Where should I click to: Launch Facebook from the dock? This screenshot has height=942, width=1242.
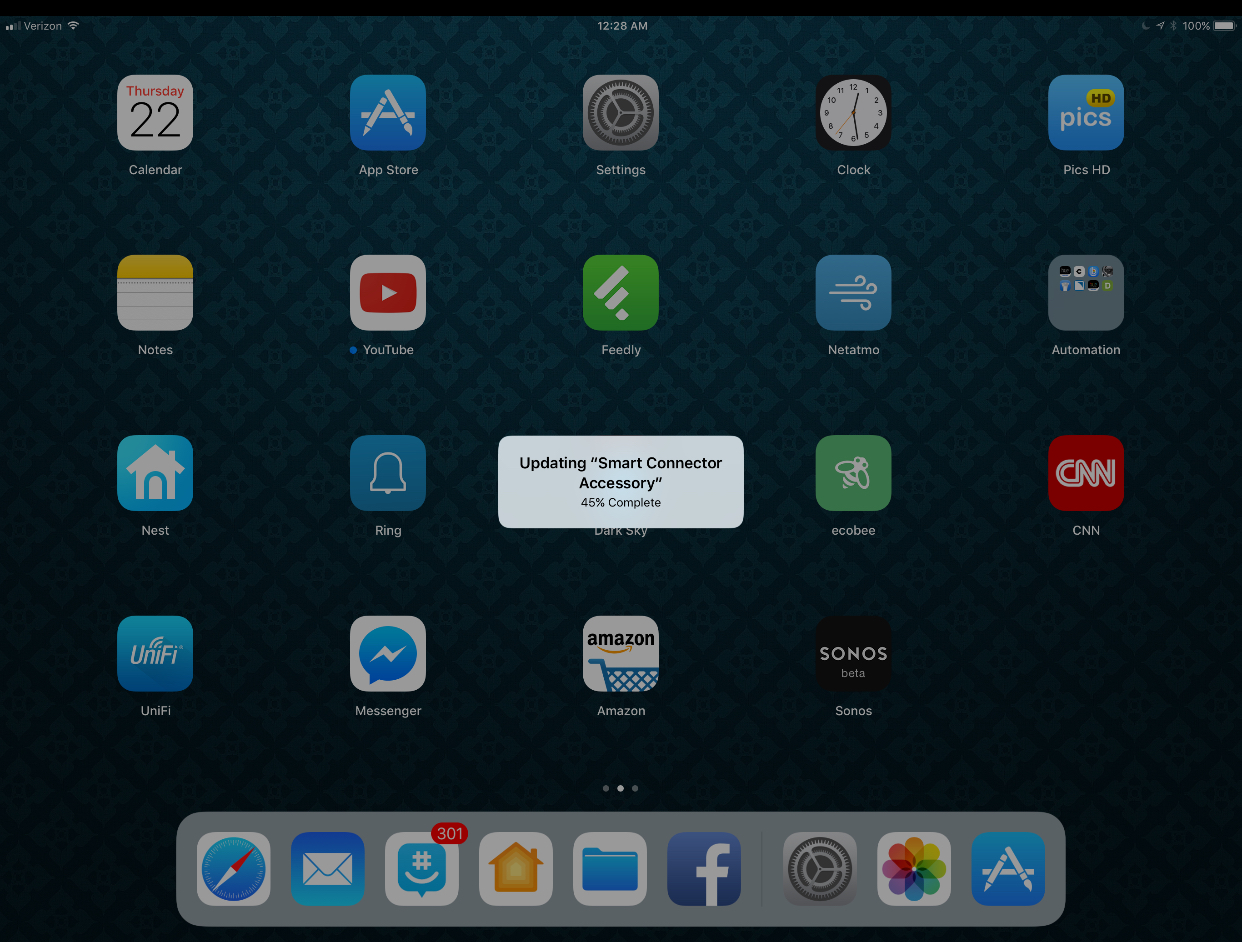point(704,869)
